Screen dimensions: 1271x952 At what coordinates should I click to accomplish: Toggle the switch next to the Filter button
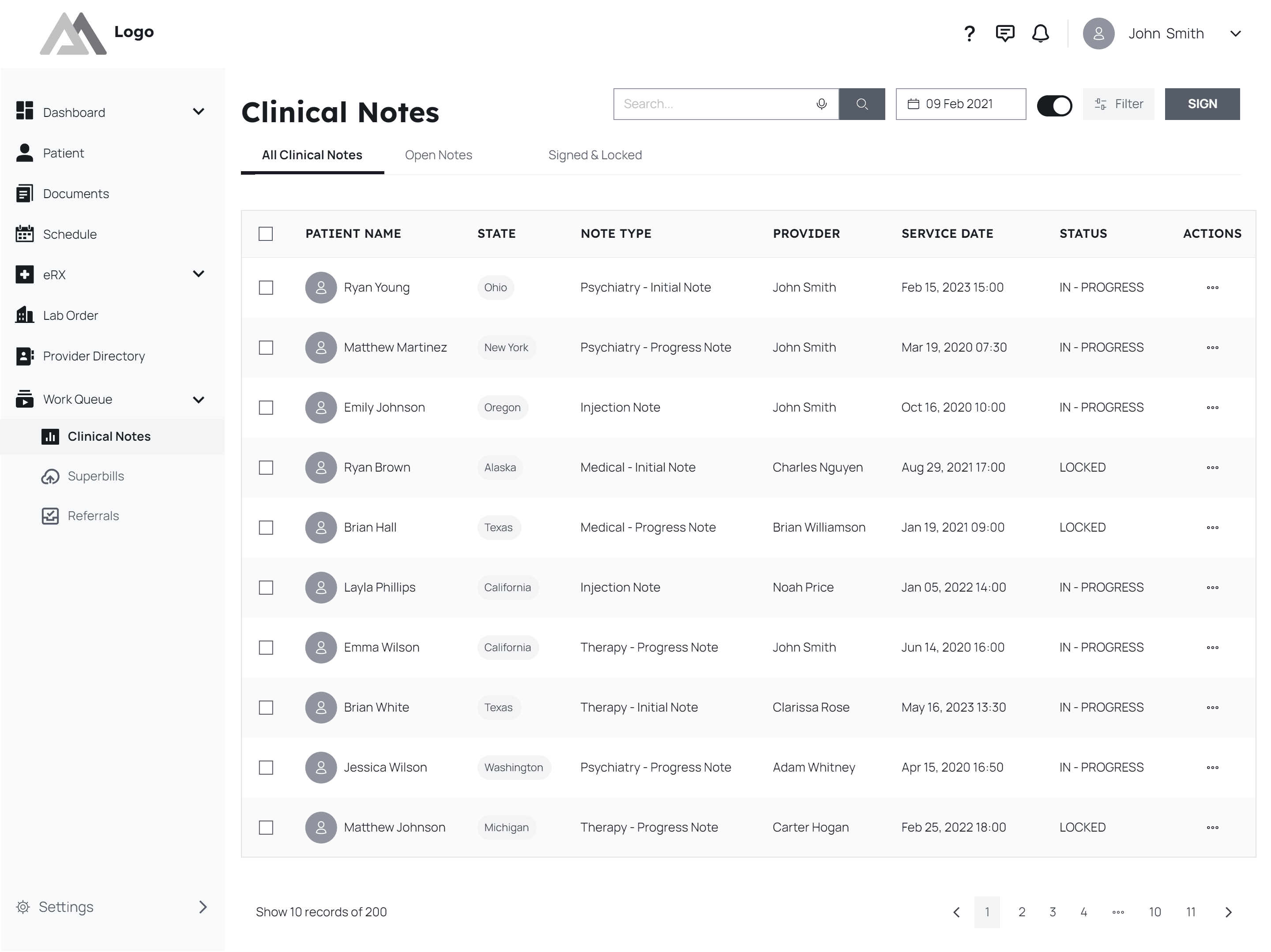(x=1054, y=105)
